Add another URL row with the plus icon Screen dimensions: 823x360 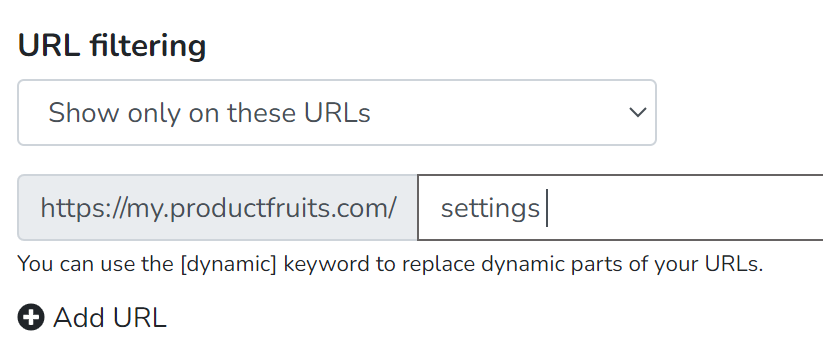[31, 317]
